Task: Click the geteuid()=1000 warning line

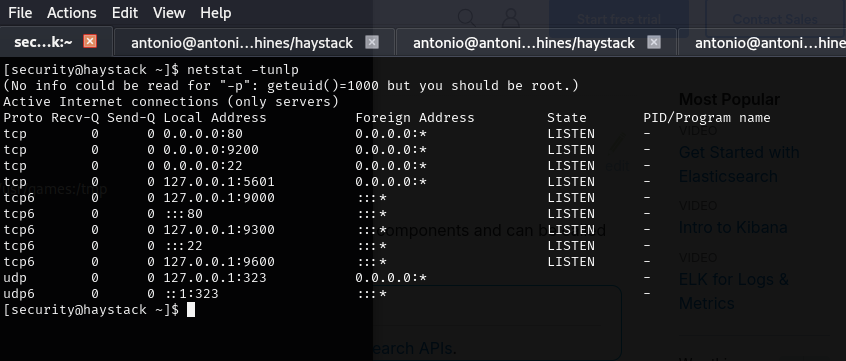Action: [x=291, y=86]
